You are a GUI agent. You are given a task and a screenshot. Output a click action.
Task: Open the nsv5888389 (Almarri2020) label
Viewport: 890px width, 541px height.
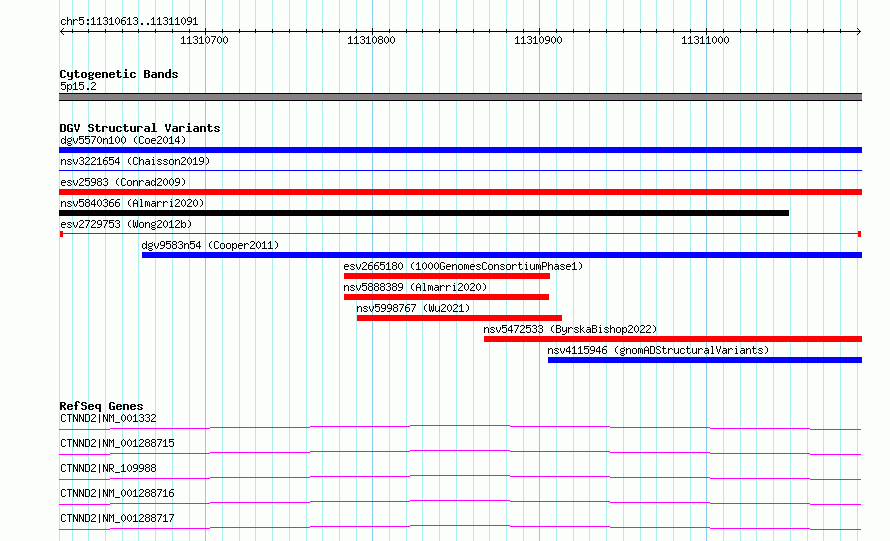tap(415, 287)
